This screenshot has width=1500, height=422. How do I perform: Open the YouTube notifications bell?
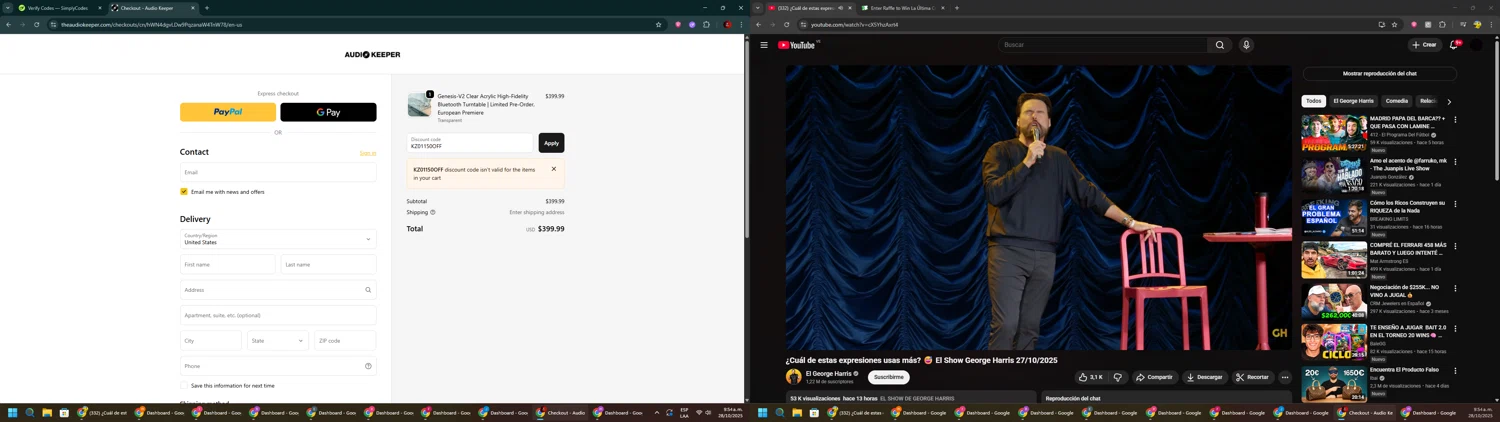1454,45
